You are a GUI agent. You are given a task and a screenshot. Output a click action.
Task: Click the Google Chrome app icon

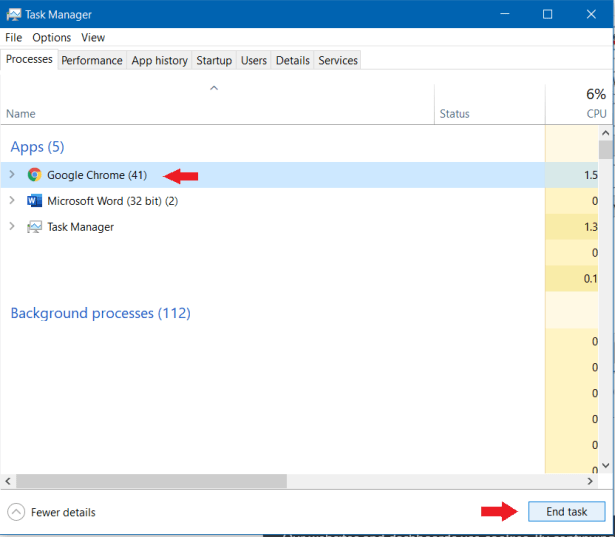coord(34,175)
